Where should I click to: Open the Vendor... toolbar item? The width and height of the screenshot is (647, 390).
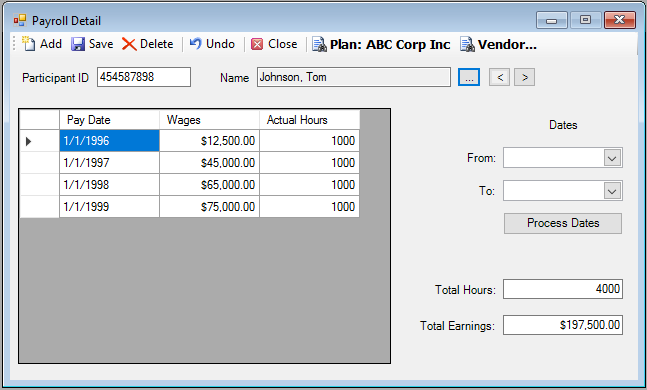point(498,44)
